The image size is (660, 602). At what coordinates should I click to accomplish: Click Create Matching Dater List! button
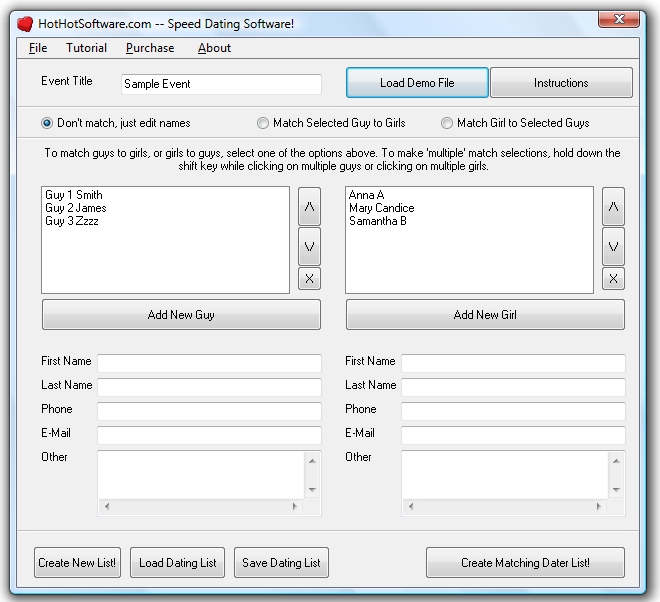(x=525, y=563)
